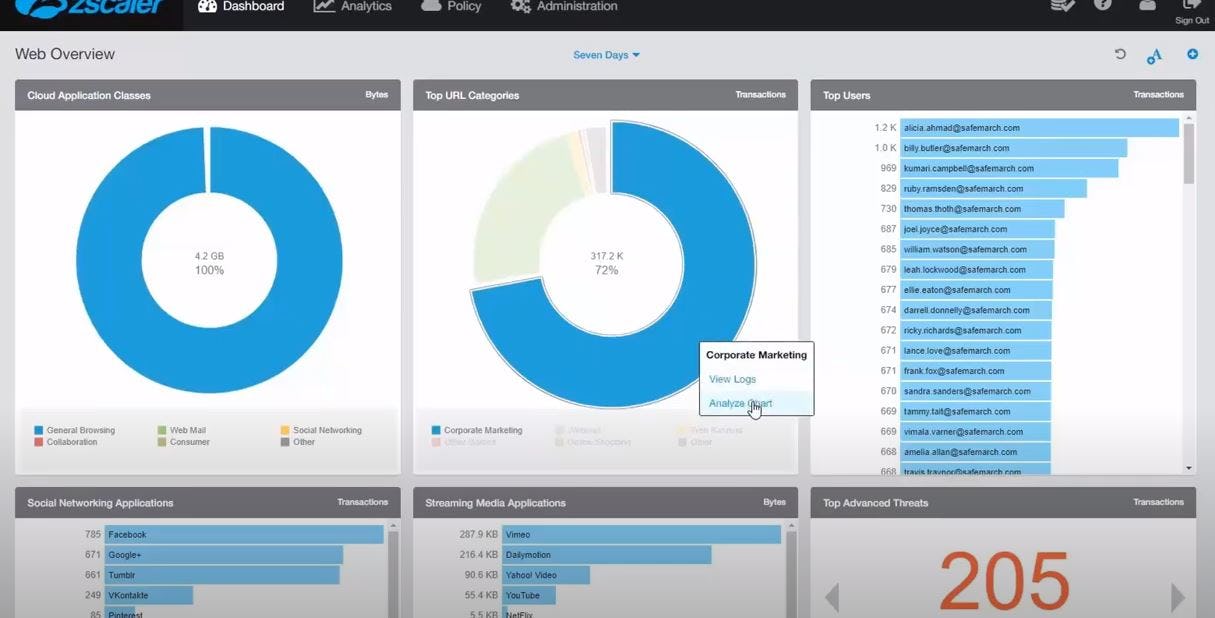The image size is (1215, 618).
Task: Toggle the General Browsing legend swatch
Action: tap(39, 430)
